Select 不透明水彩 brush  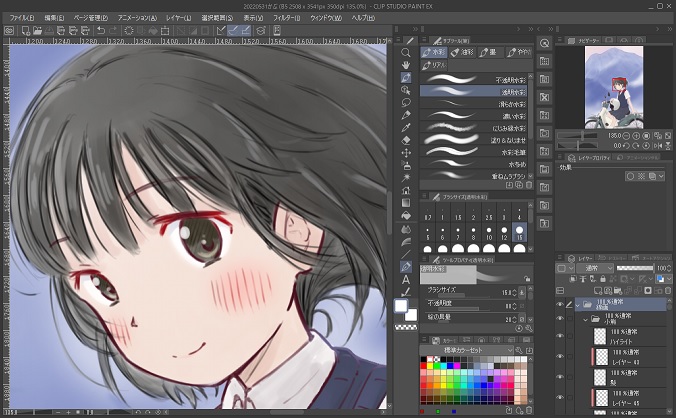point(473,80)
